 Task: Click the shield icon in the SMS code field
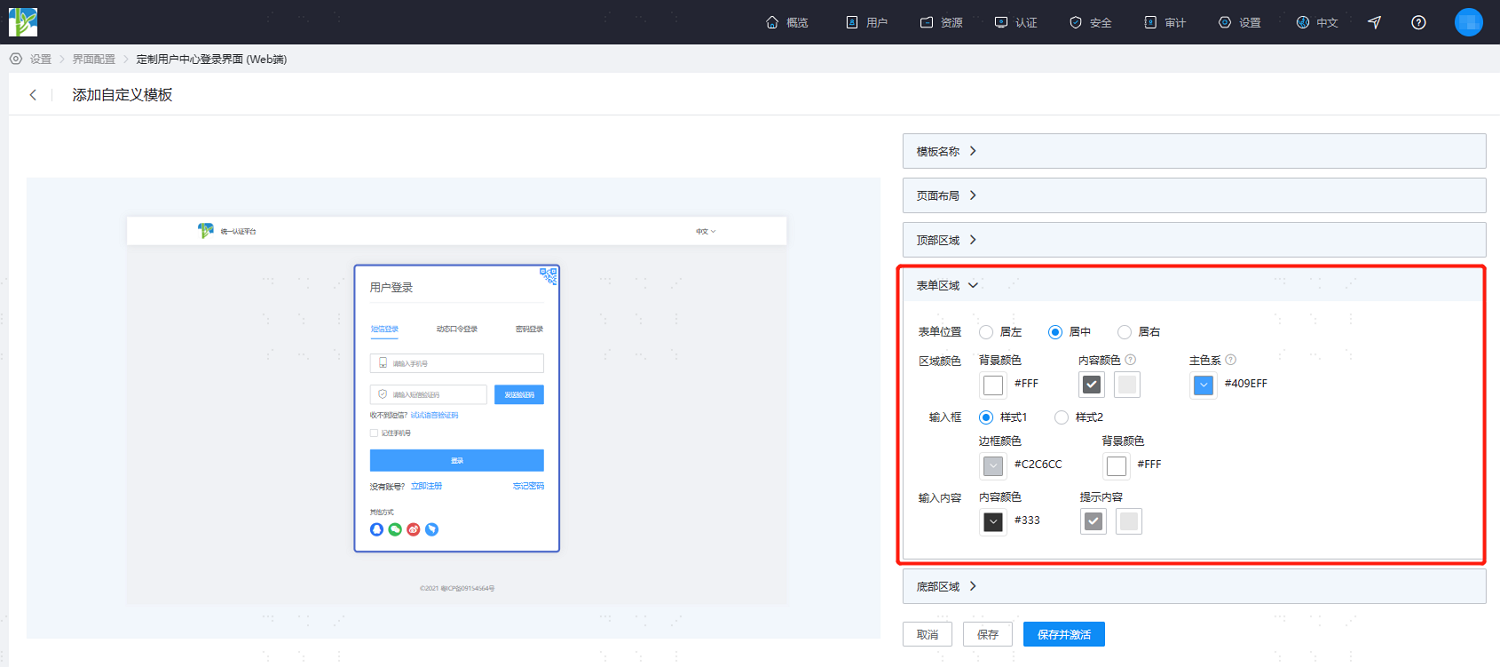382,395
